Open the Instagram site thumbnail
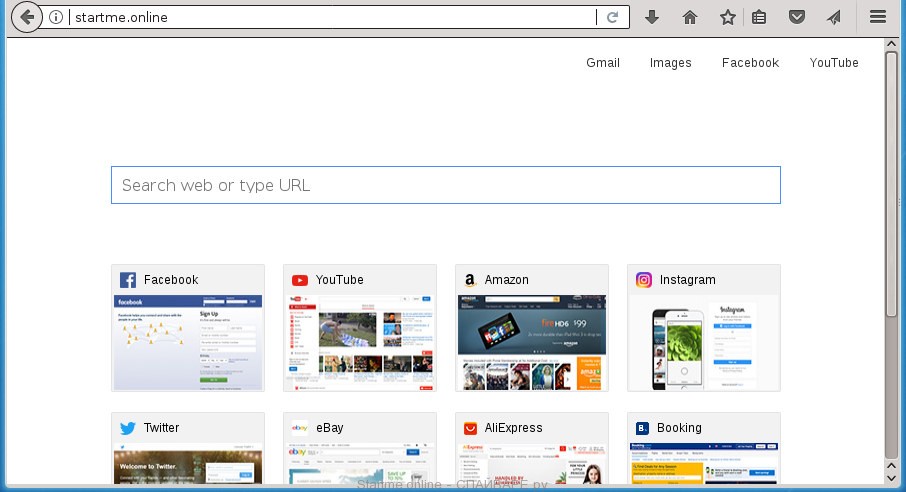 click(x=704, y=342)
